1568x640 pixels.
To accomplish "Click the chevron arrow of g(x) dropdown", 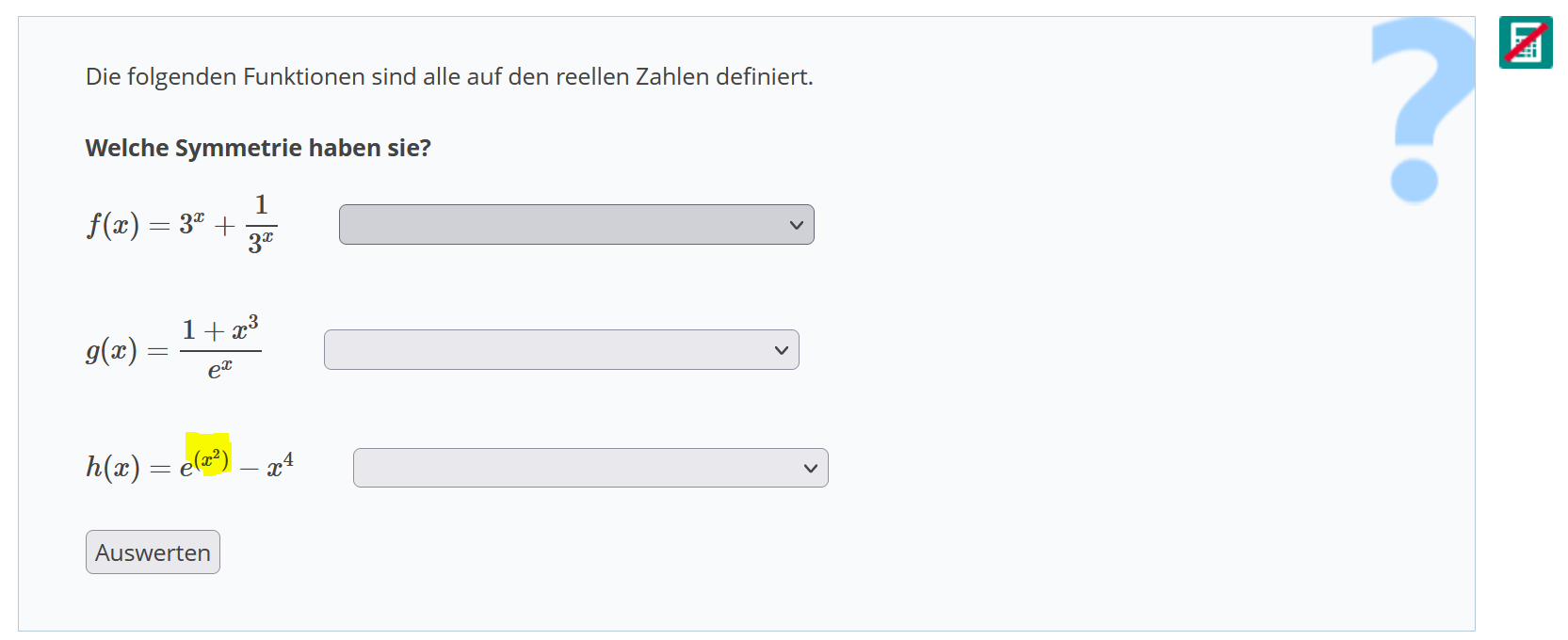I will coord(782,350).
